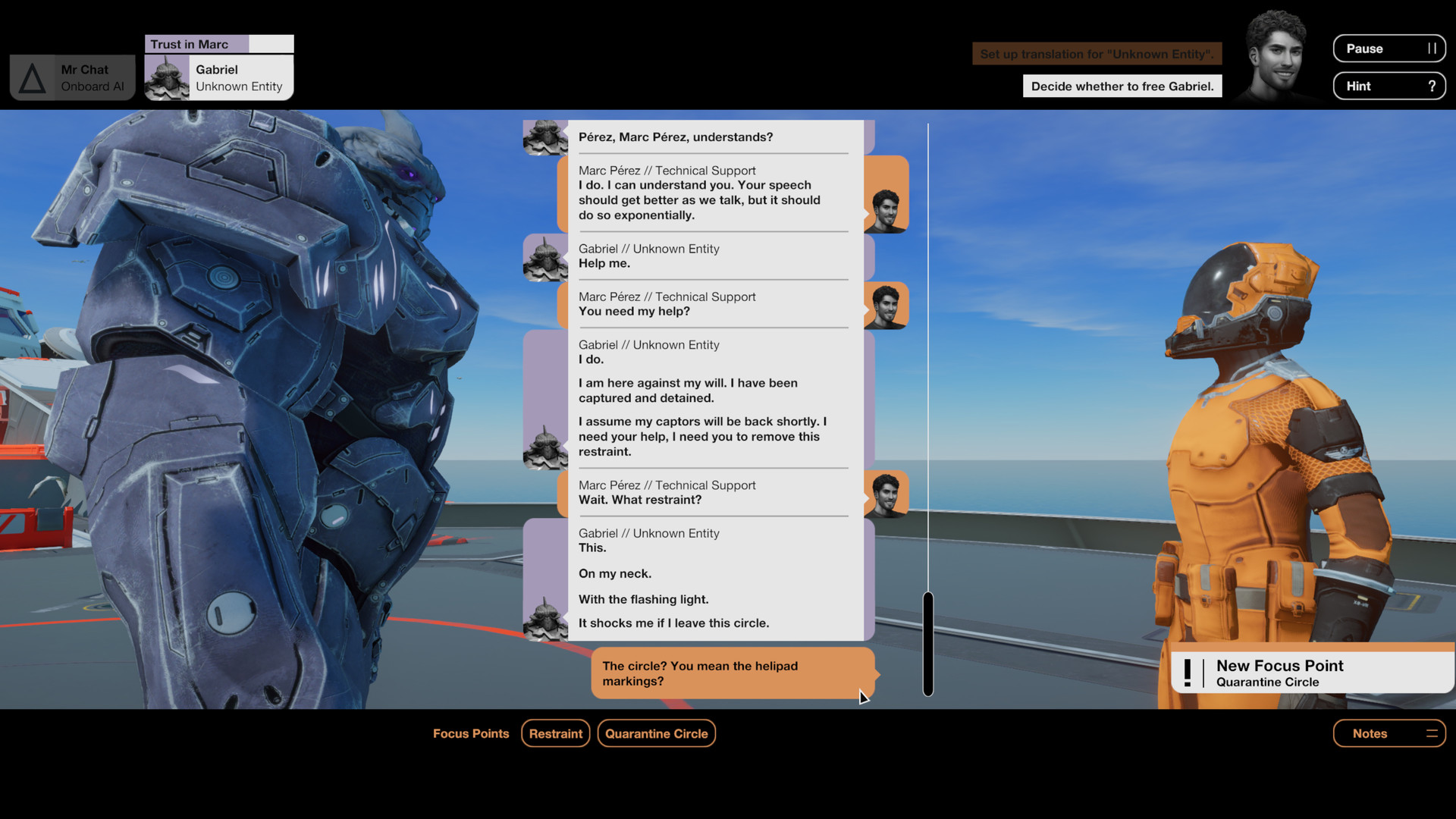
Task: Select Trust in Marc relationship indicator
Action: [218, 44]
